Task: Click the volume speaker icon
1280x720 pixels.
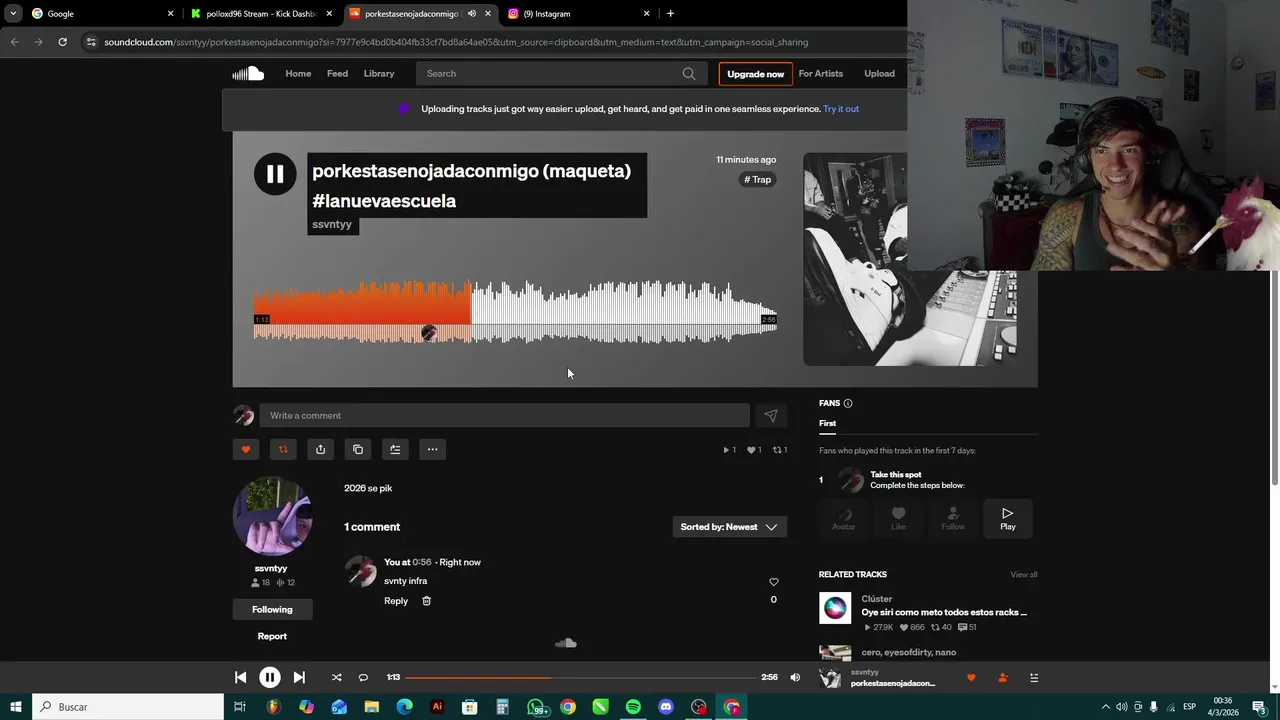Action: 795,677
